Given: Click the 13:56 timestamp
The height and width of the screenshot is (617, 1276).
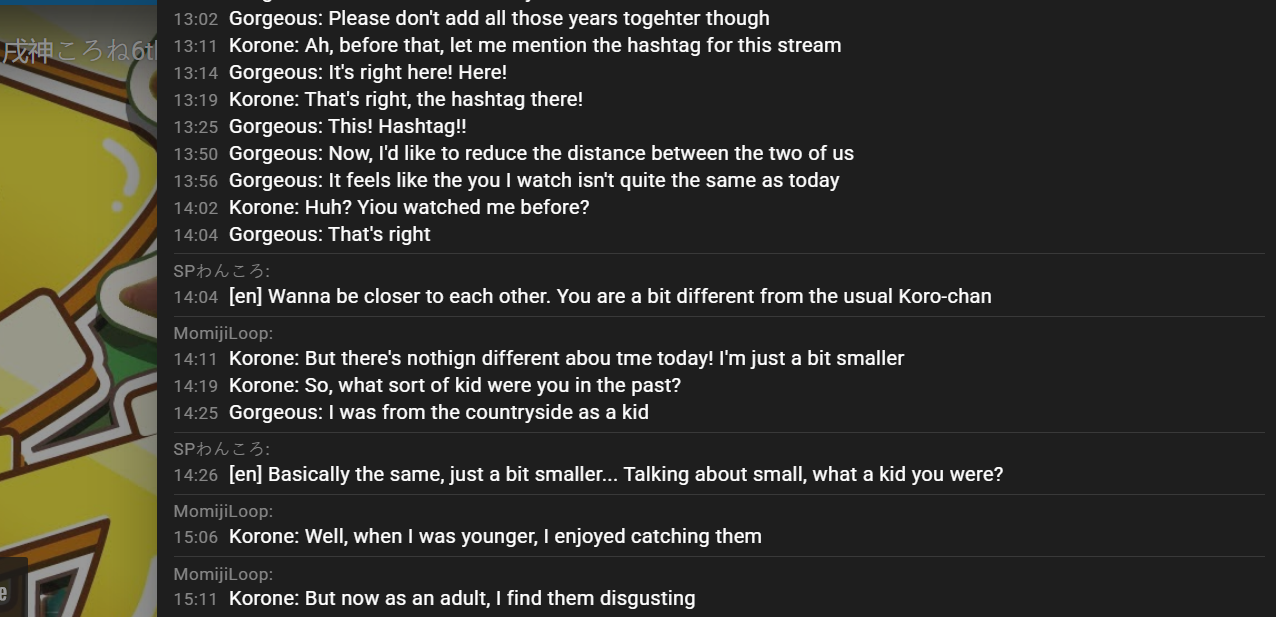Looking at the screenshot, I should click(195, 181).
